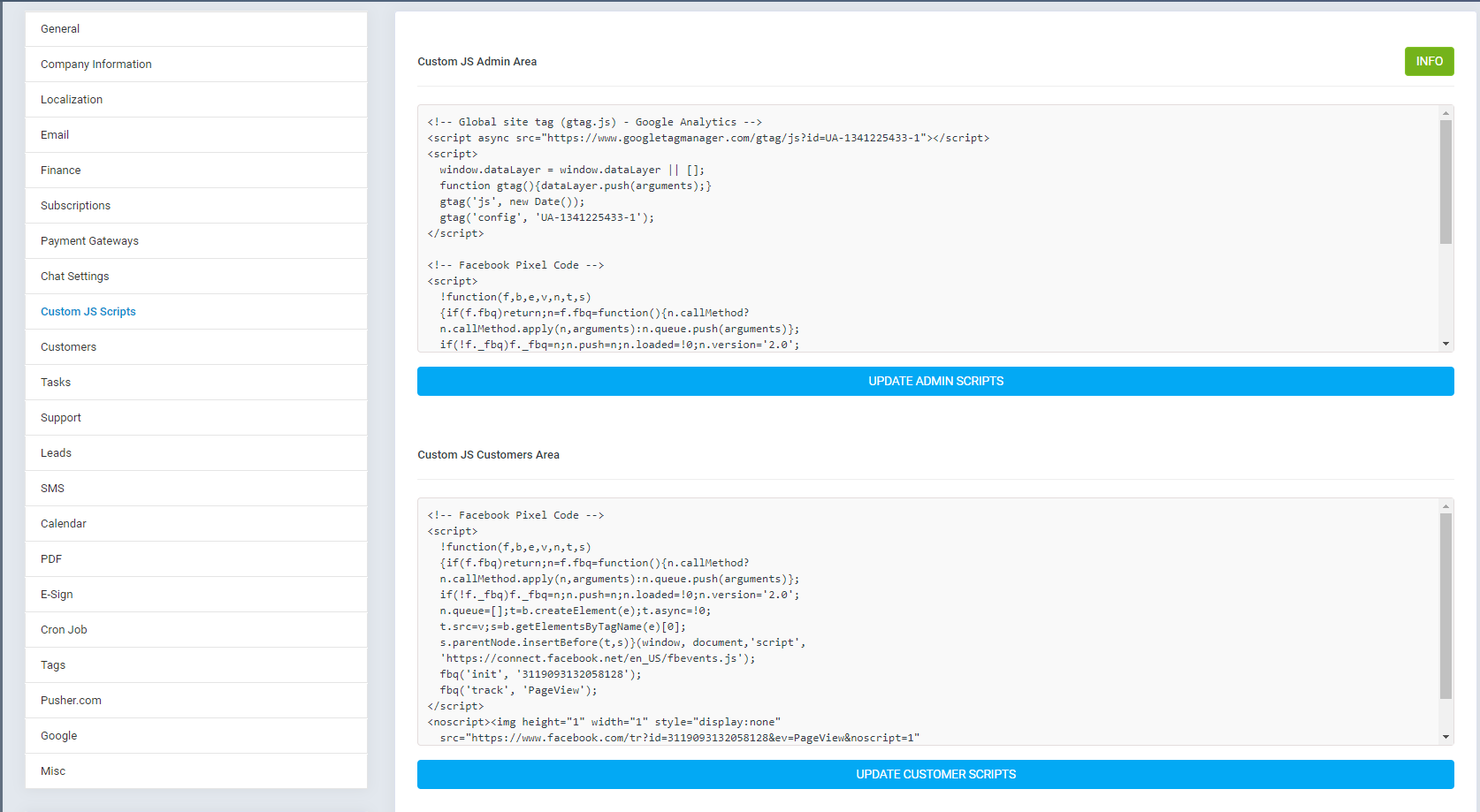Click customer script box scroll-up arrow
Screen dimensions: 1480x812
coord(1446,506)
